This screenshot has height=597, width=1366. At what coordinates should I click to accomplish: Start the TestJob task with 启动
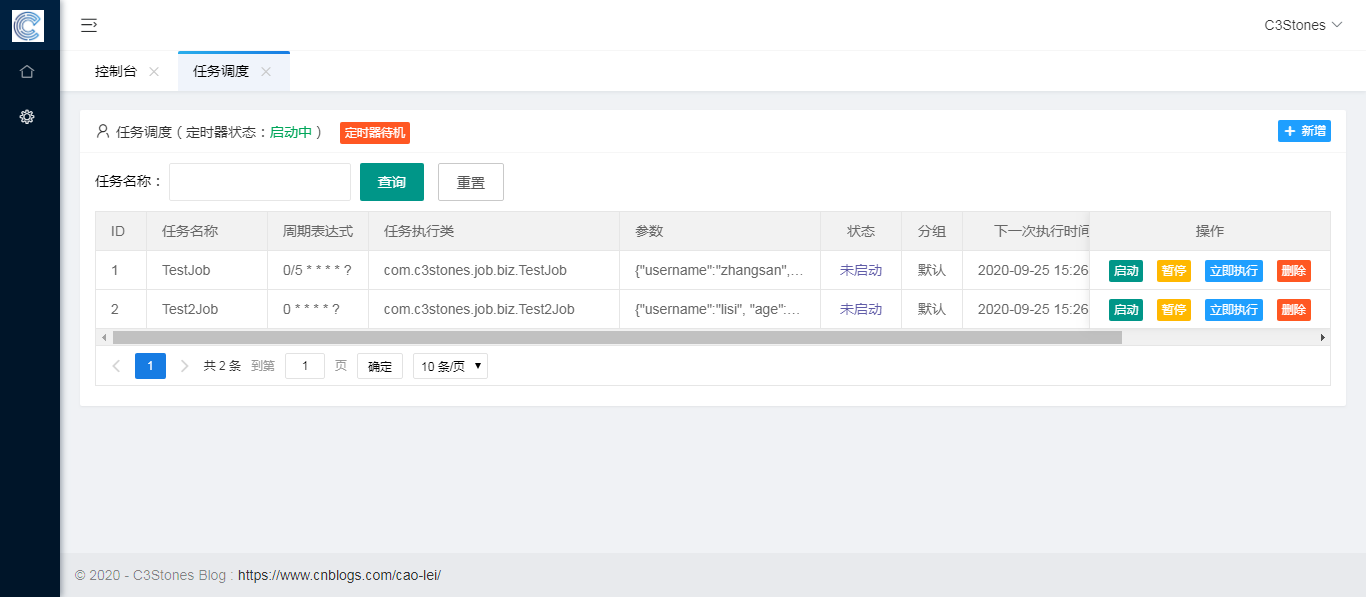[1126, 271]
